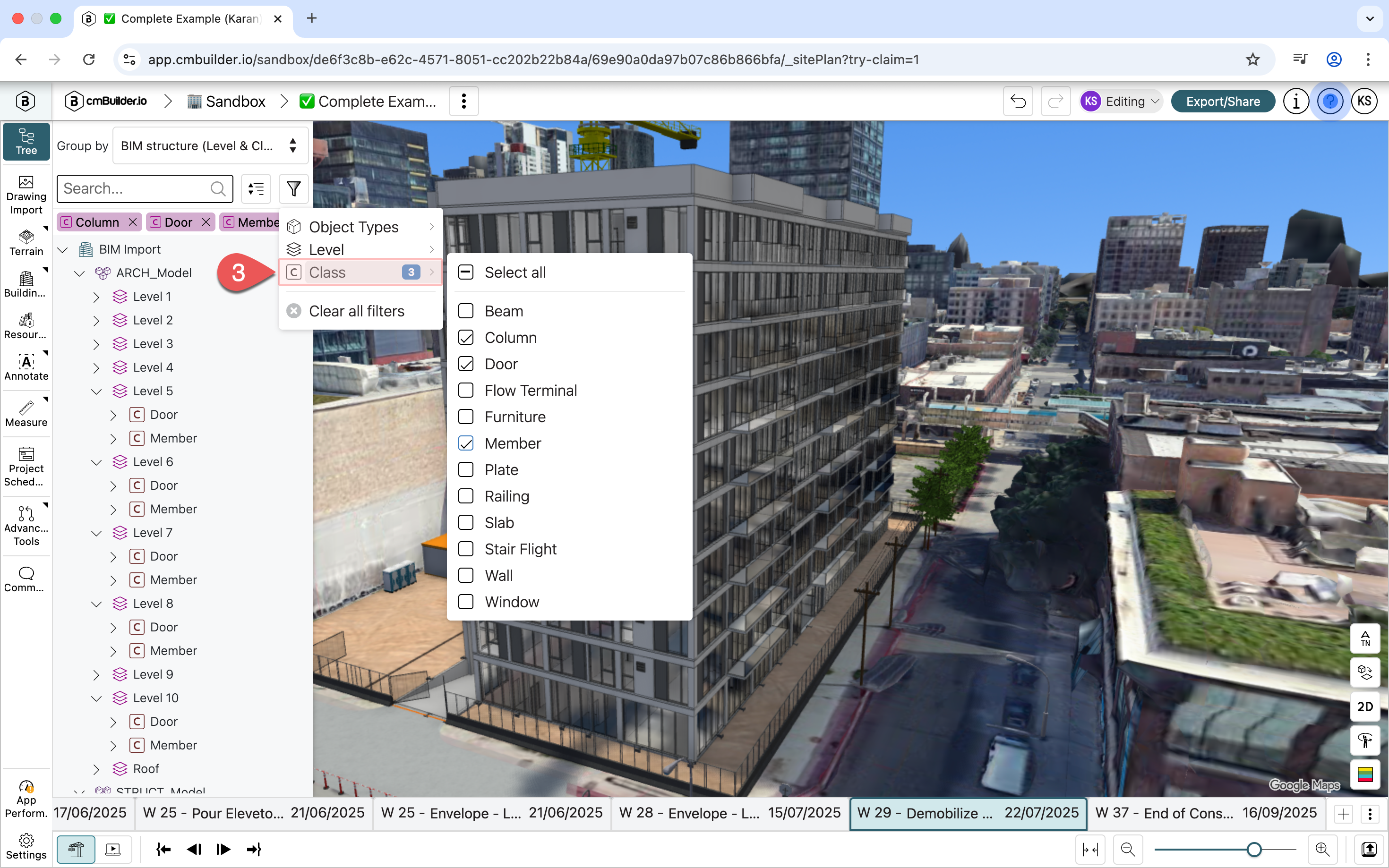Image resolution: width=1389 pixels, height=868 pixels.
Task: Open the Group by dropdown
Action: [210, 146]
